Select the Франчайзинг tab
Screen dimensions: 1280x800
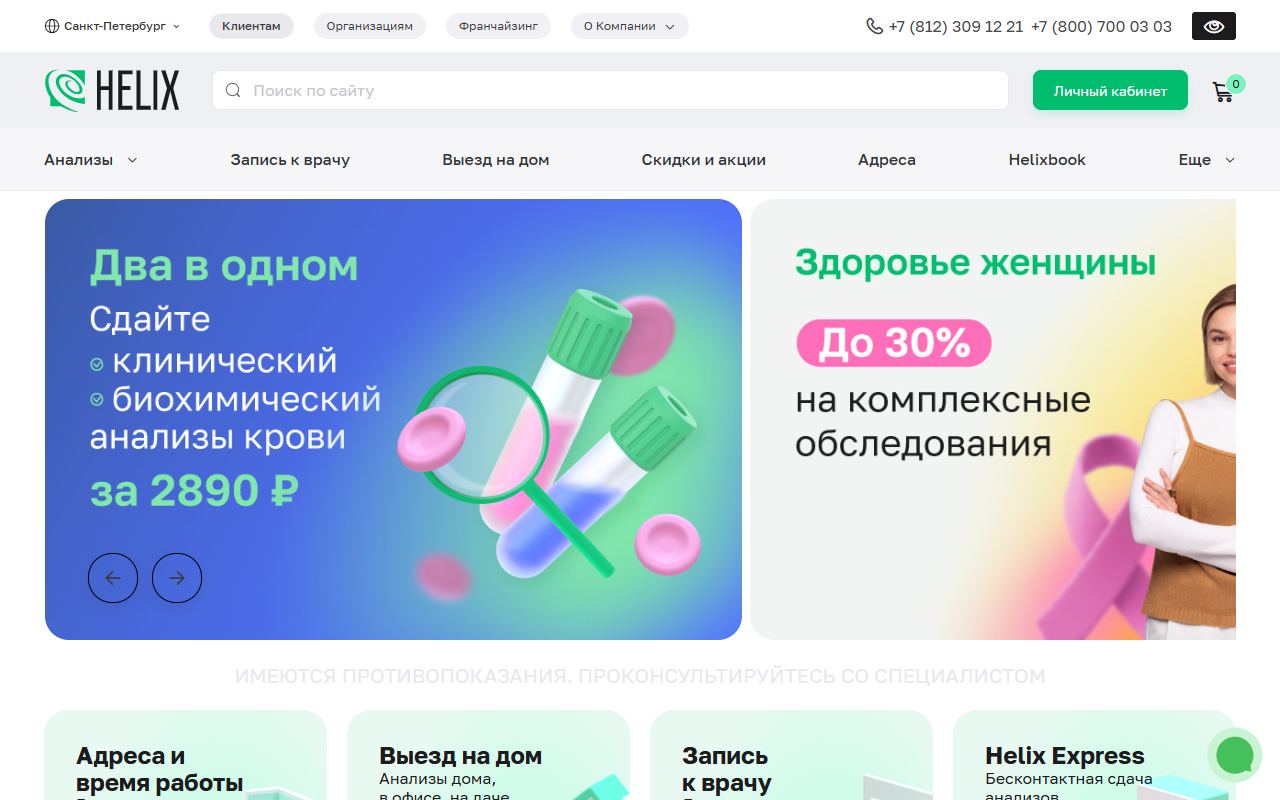click(498, 26)
